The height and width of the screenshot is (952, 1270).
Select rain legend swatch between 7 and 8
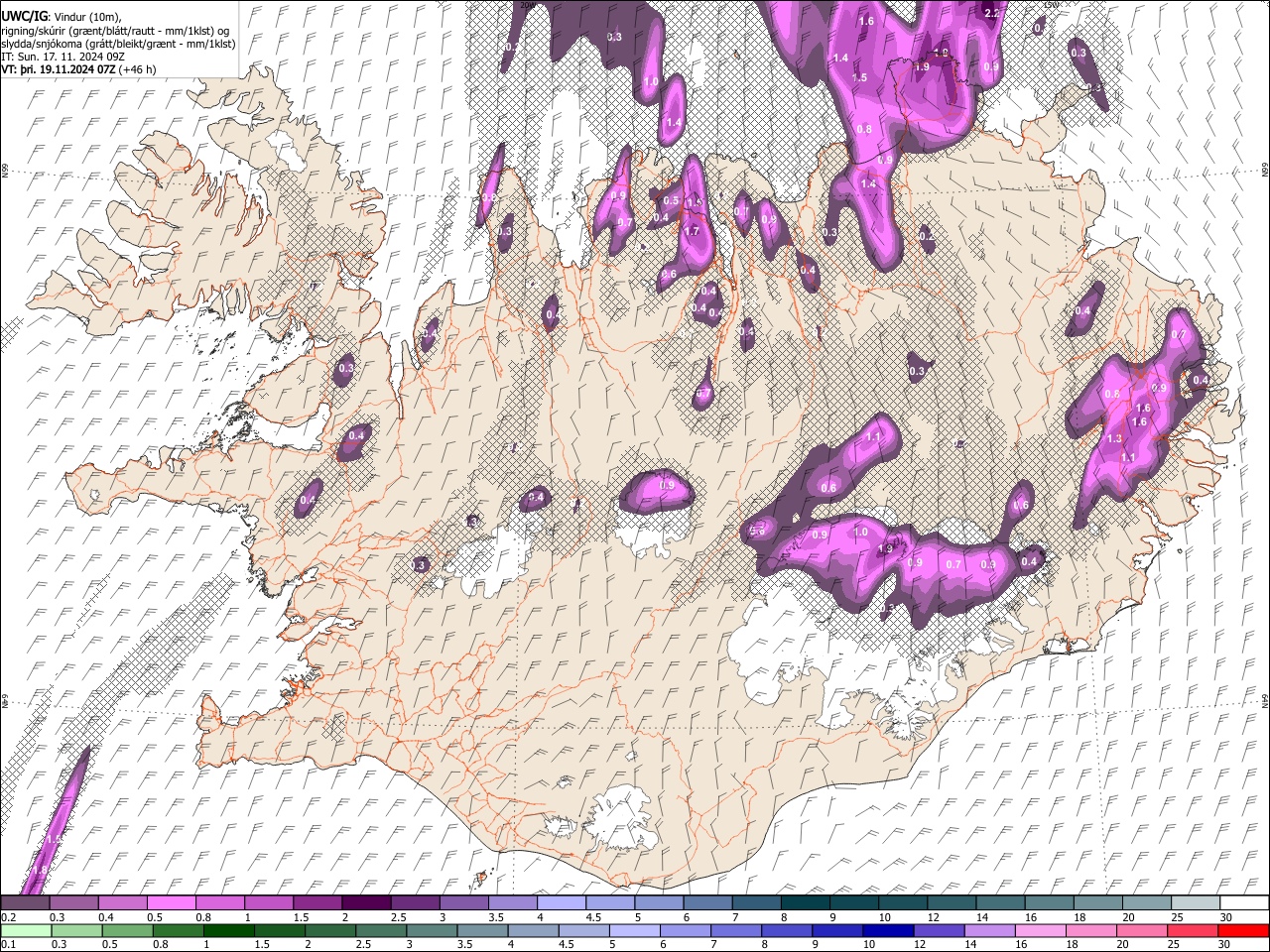(x=736, y=930)
